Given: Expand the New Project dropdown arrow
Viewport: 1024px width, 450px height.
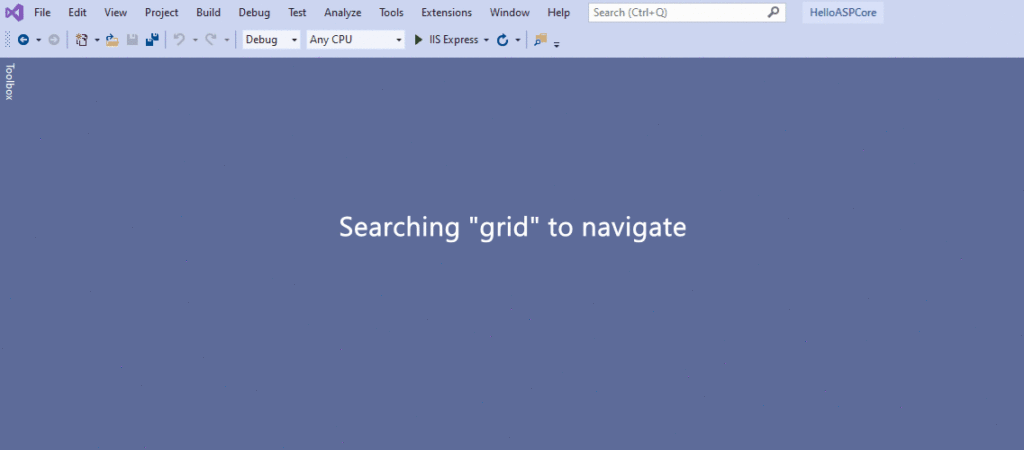Looking at the screenshot, I should [97, 40].
